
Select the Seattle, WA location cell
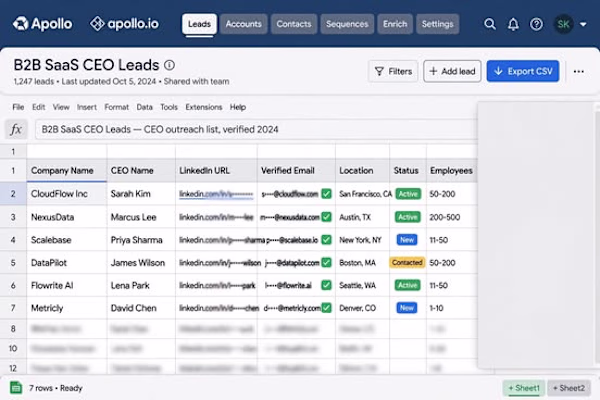[362, 285]
